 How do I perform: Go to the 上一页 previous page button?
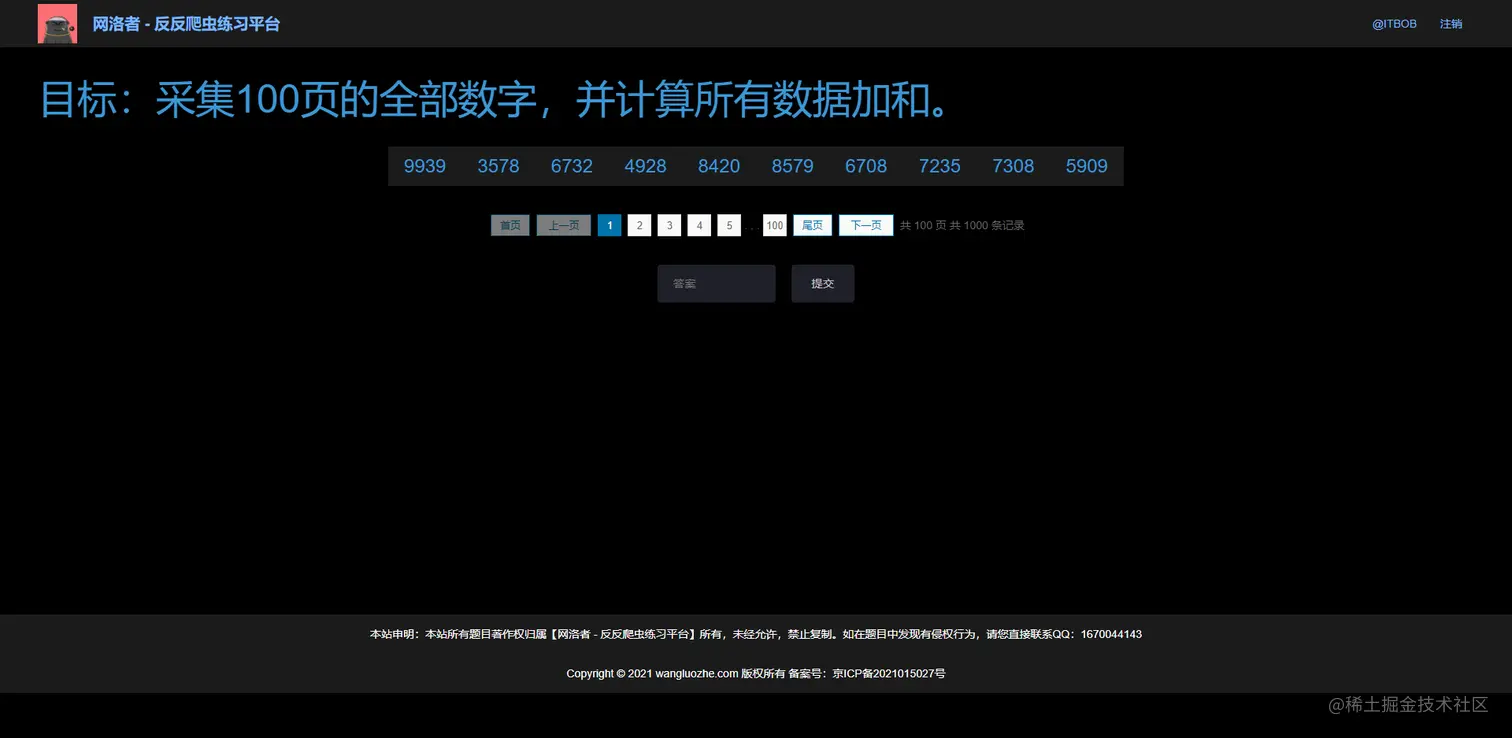click(x=564, y=226)
